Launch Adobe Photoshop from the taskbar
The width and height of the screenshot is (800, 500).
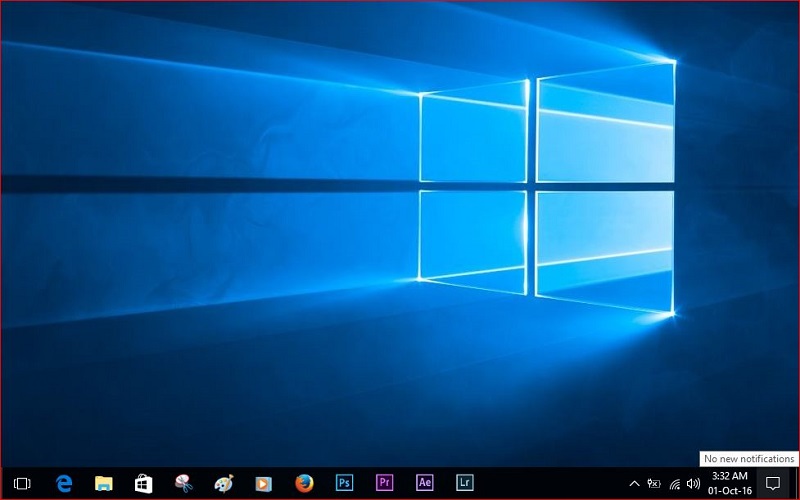pos(344,483)
